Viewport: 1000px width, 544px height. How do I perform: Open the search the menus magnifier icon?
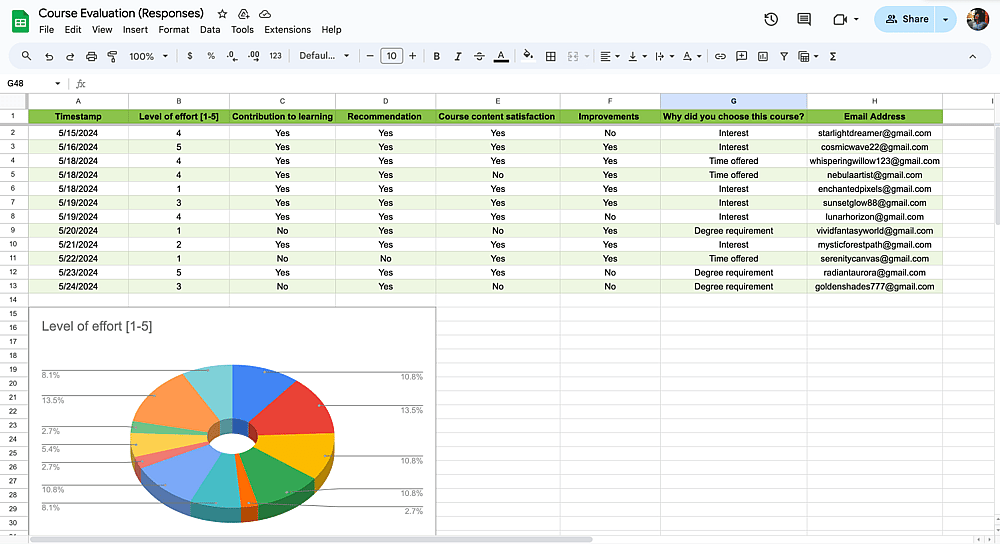click(26, 56)
